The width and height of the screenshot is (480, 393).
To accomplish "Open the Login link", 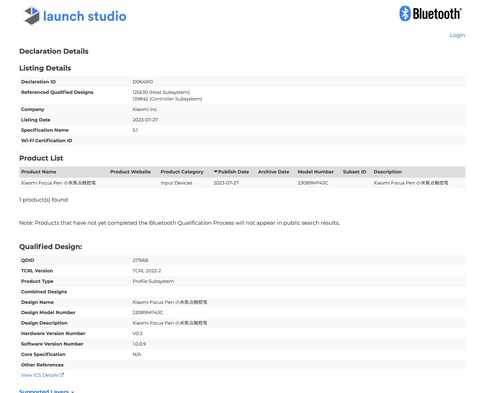I will (x=457, y=35).
